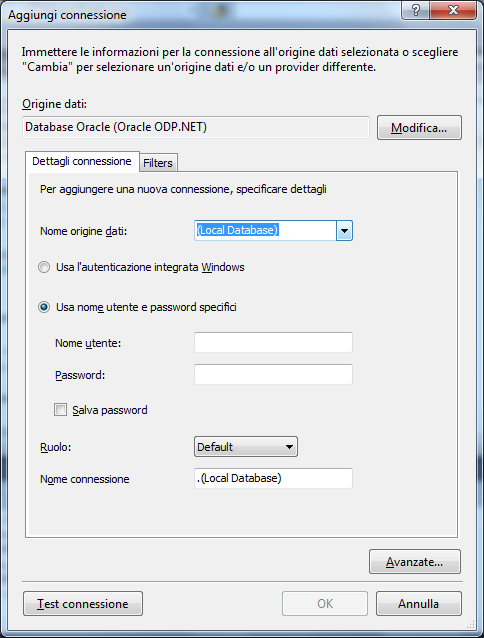
Task: Open the Avanzate... settings
Action: (x=415, y=562)
